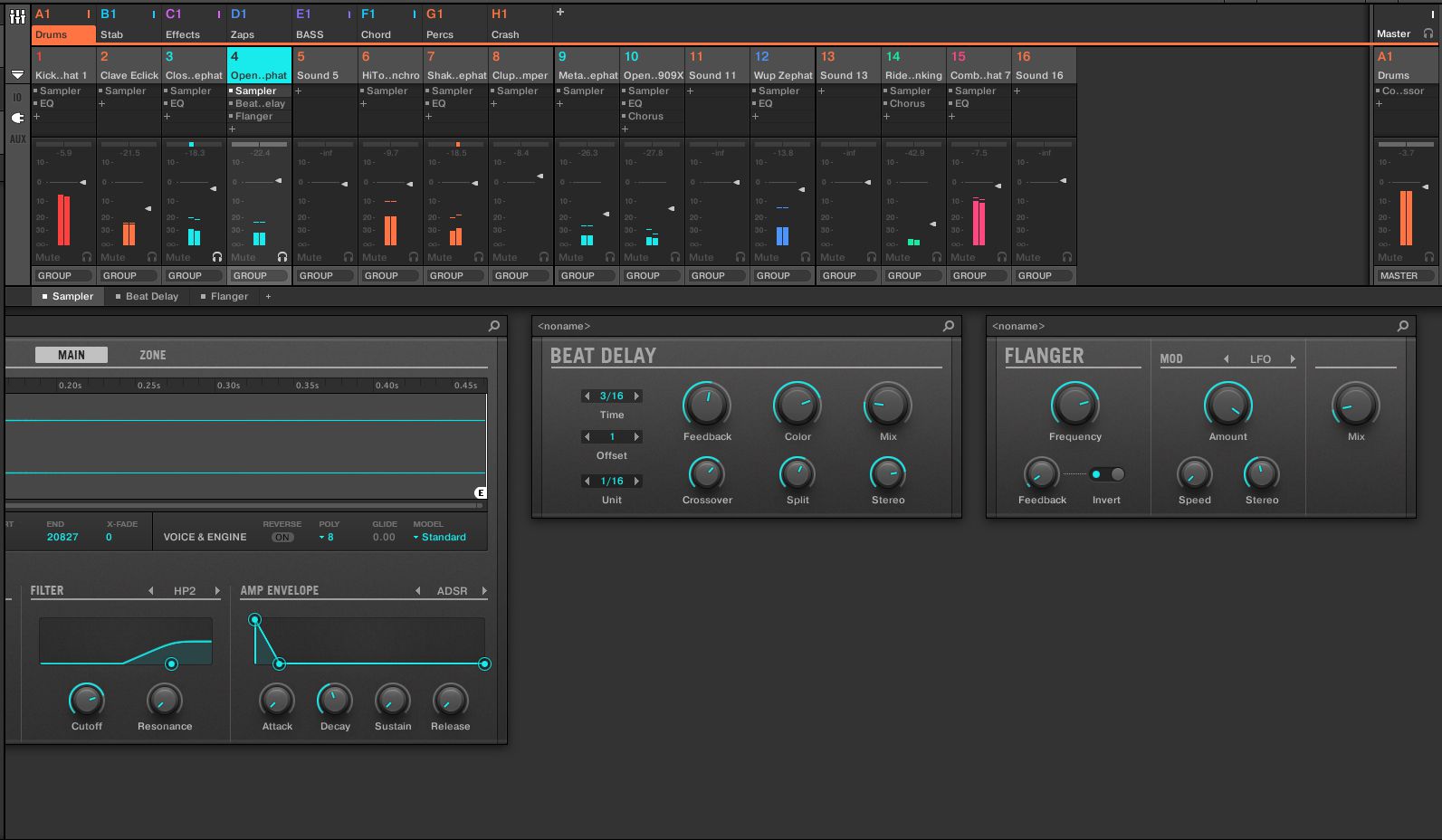The width and height of the screenshot is (1442, 840).
Task: Select the plug-in strip icon below IO
Action: click(17, 118)
